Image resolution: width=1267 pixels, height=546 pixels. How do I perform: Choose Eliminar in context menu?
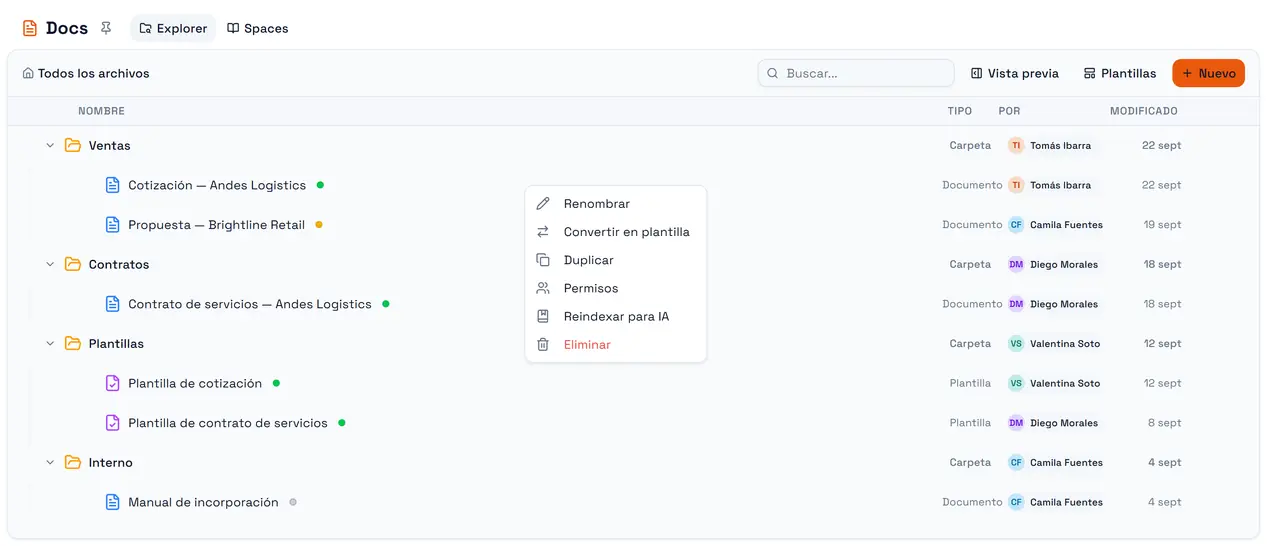tap(616, 344)
